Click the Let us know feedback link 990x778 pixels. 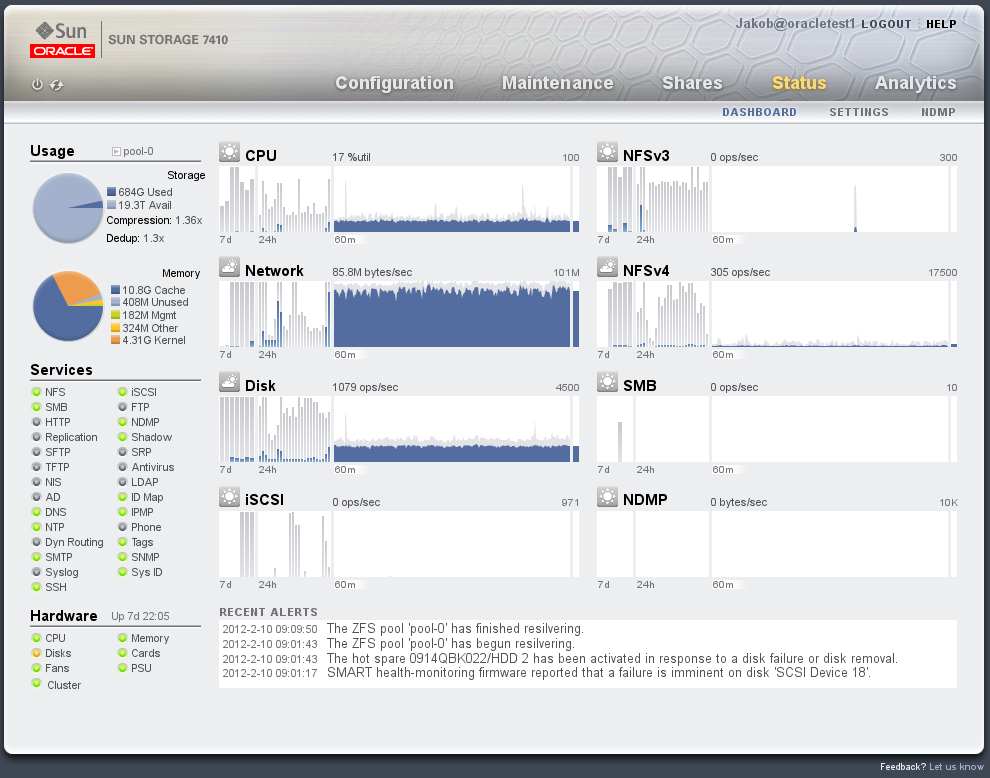coord(957,767)
